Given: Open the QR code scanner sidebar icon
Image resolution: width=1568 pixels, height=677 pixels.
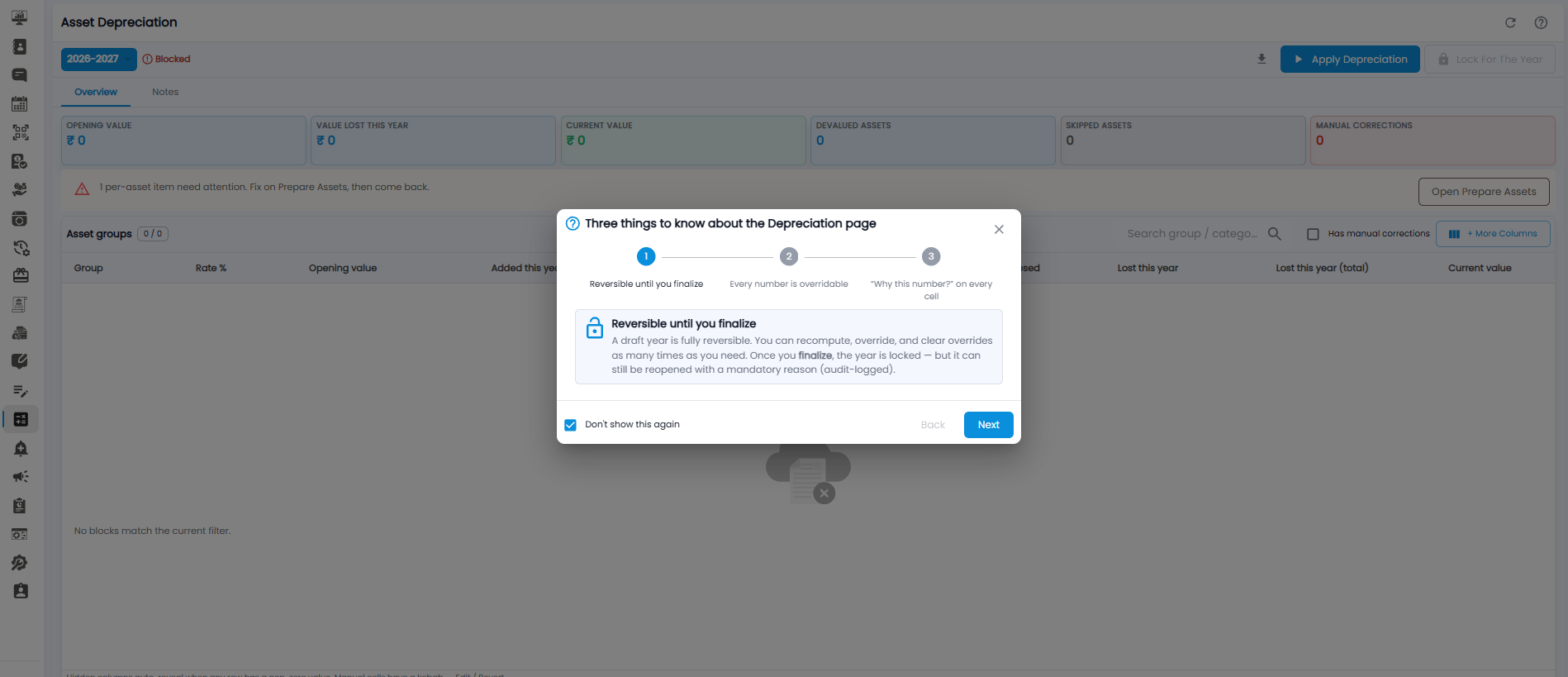Looking at the screenshot, I should (20, 132).
